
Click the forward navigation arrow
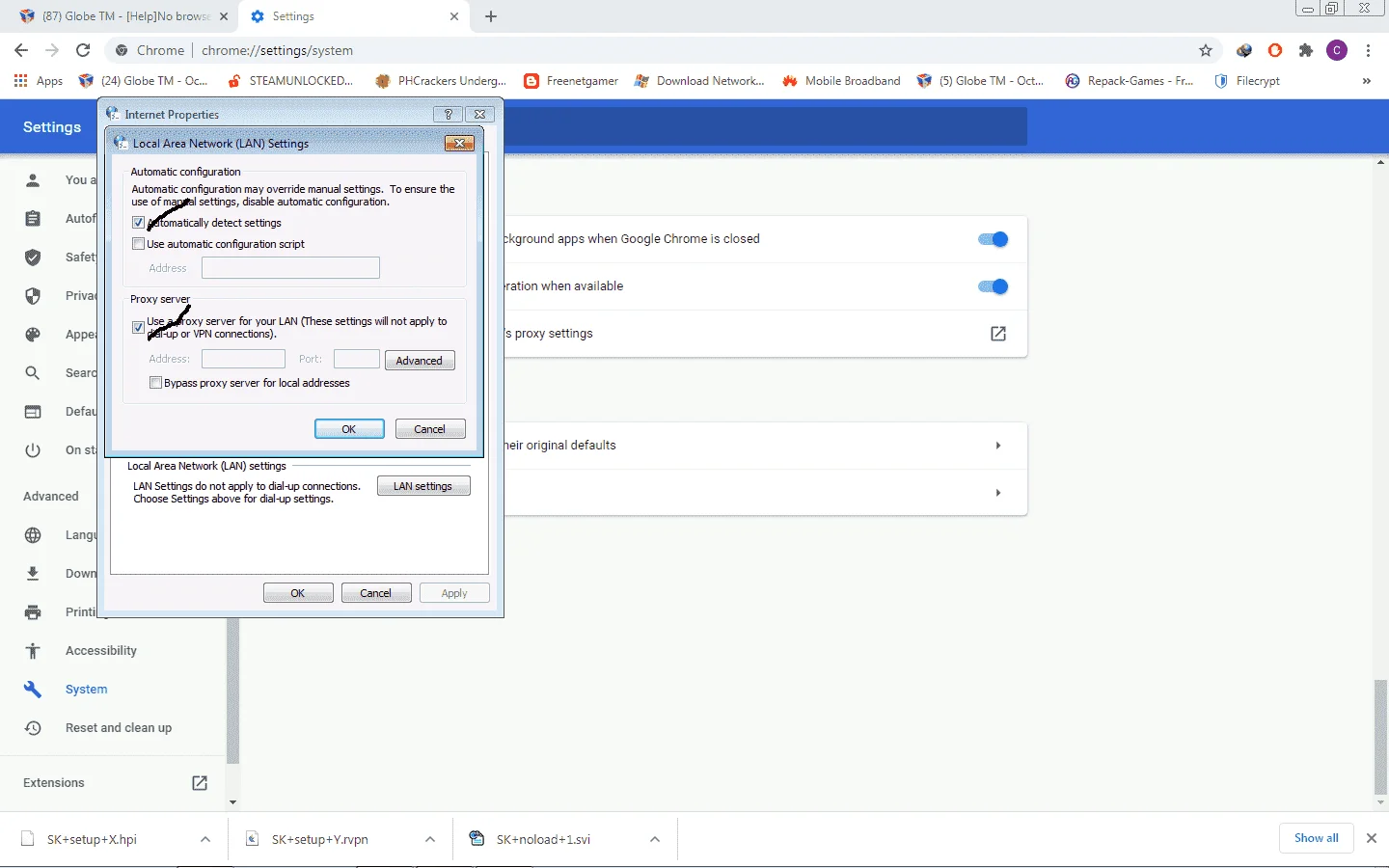pyautogui.click(x=52, y=50)
